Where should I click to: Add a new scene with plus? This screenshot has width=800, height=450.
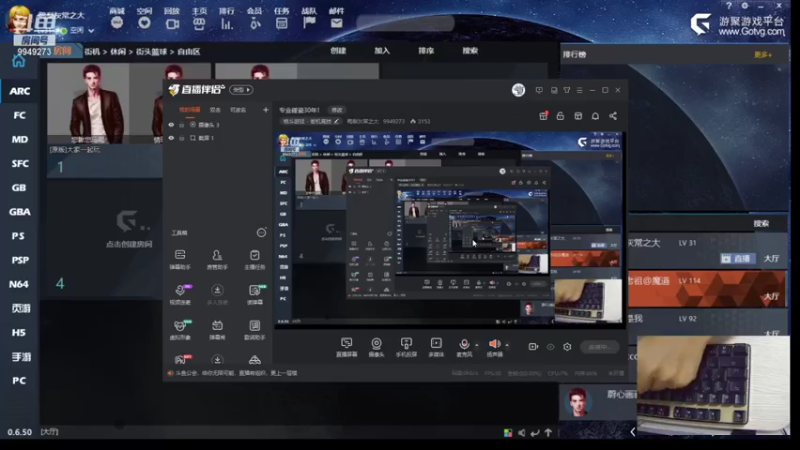(265, 110)
